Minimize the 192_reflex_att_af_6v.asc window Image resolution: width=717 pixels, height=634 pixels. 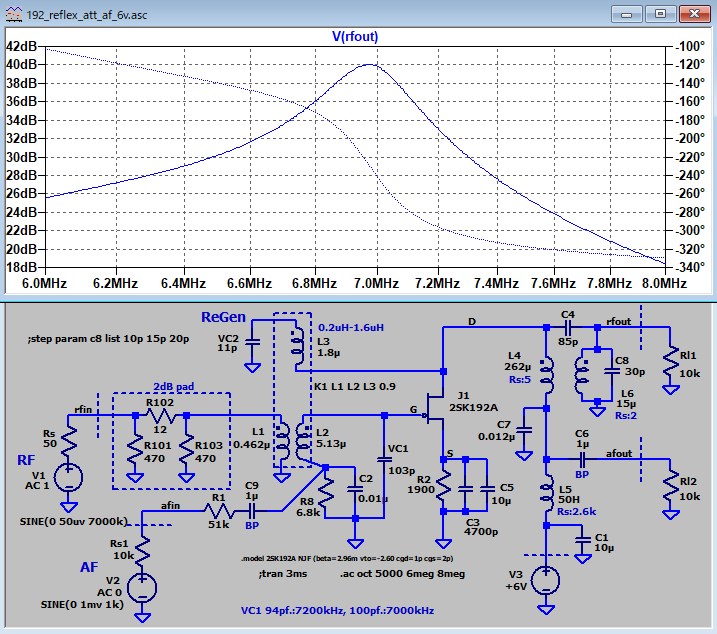click(626, 14)
